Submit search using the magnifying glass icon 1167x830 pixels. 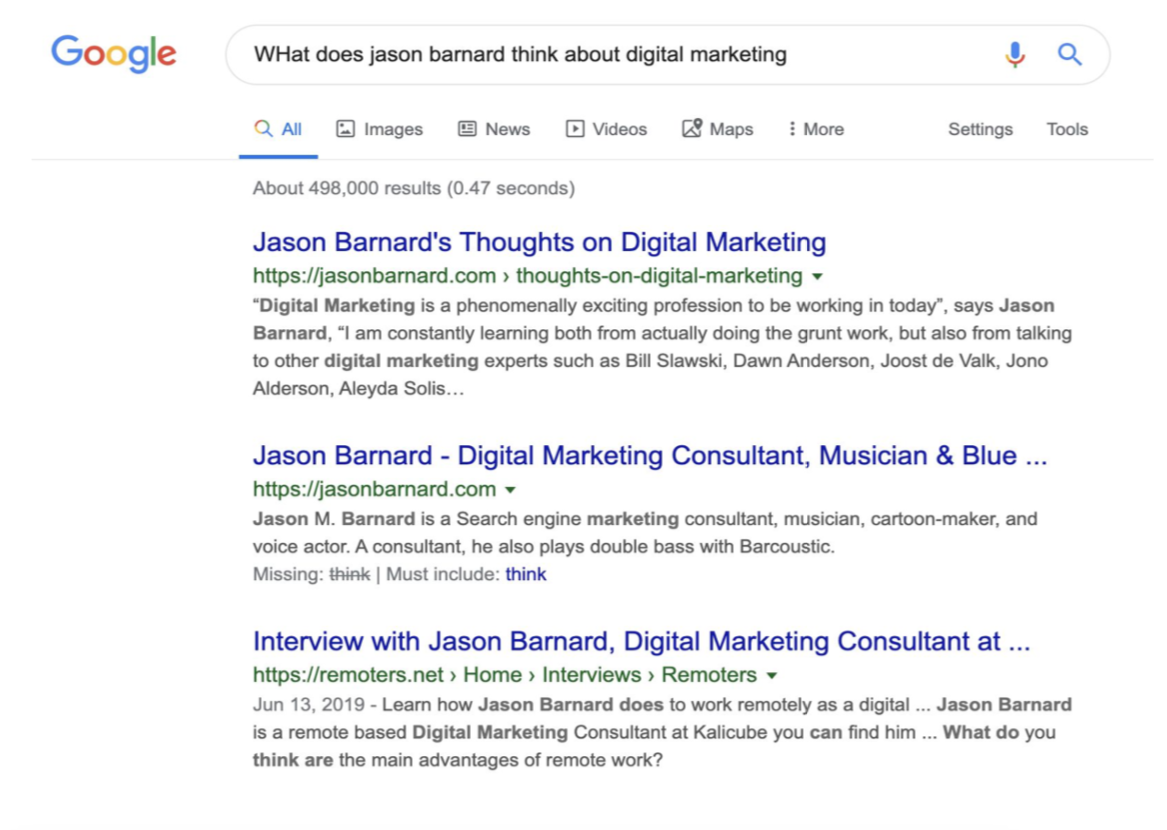click(1070, 54)
